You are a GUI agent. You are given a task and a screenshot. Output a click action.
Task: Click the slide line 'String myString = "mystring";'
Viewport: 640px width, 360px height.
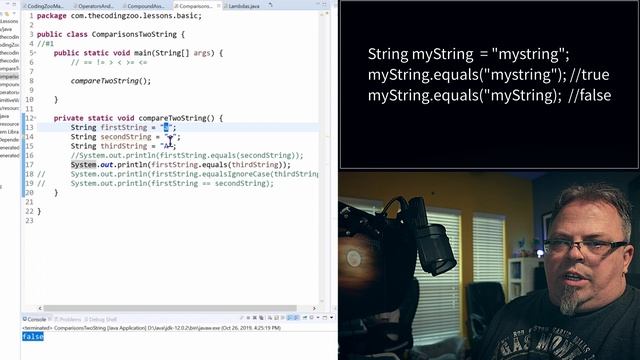[x=469, y=54]
